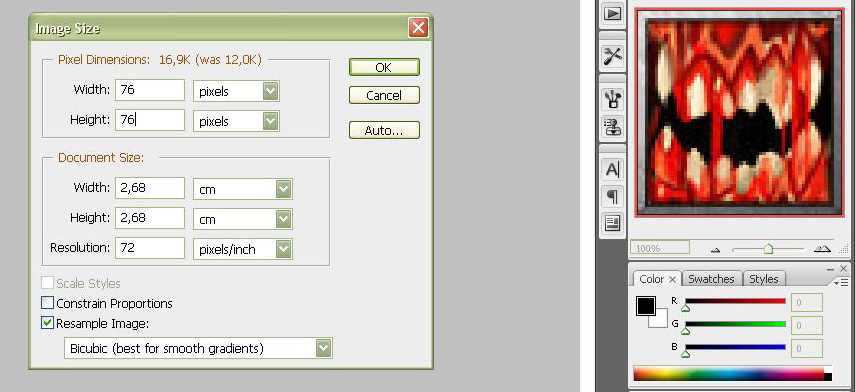The width and height of the screenshot is (855, 392).
Task: Open the Layer Comps panel icon
Action: 613,223
